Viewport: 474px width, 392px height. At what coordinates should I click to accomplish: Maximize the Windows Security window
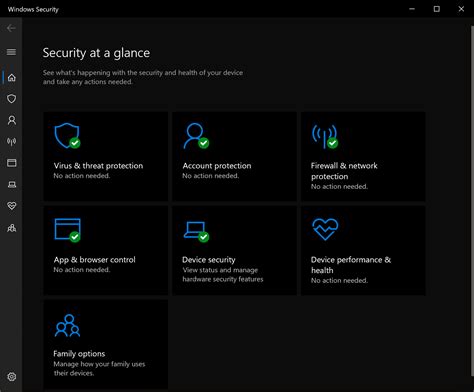[437, 9]
